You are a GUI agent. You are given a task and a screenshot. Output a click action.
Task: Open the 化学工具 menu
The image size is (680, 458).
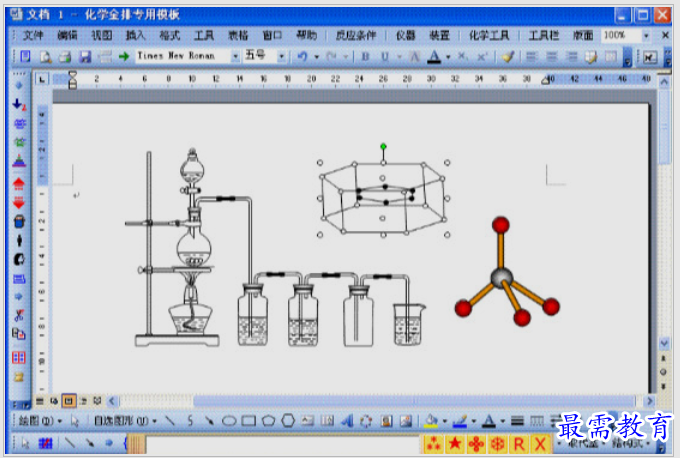(489, 36)
